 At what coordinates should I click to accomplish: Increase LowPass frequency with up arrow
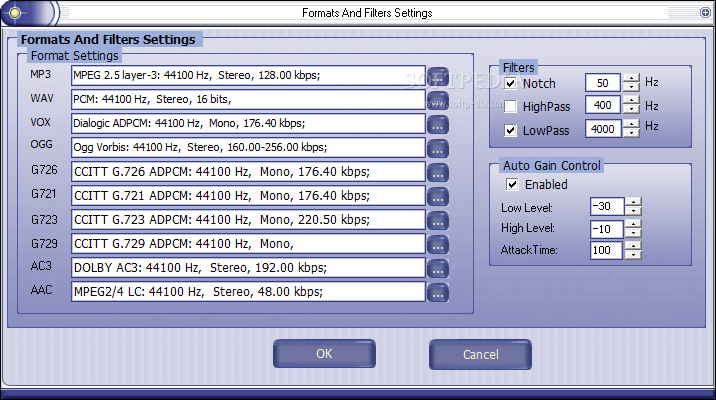631,124
